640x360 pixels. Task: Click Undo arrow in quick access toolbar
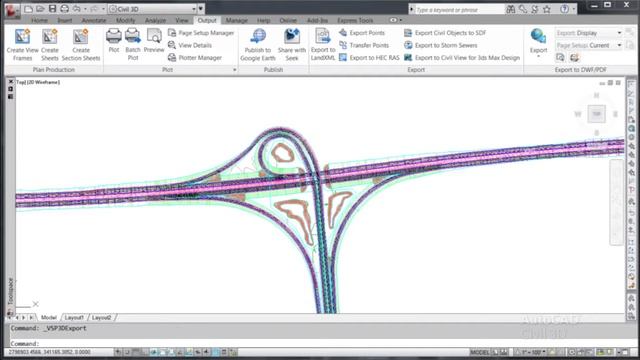click(76, 9)
